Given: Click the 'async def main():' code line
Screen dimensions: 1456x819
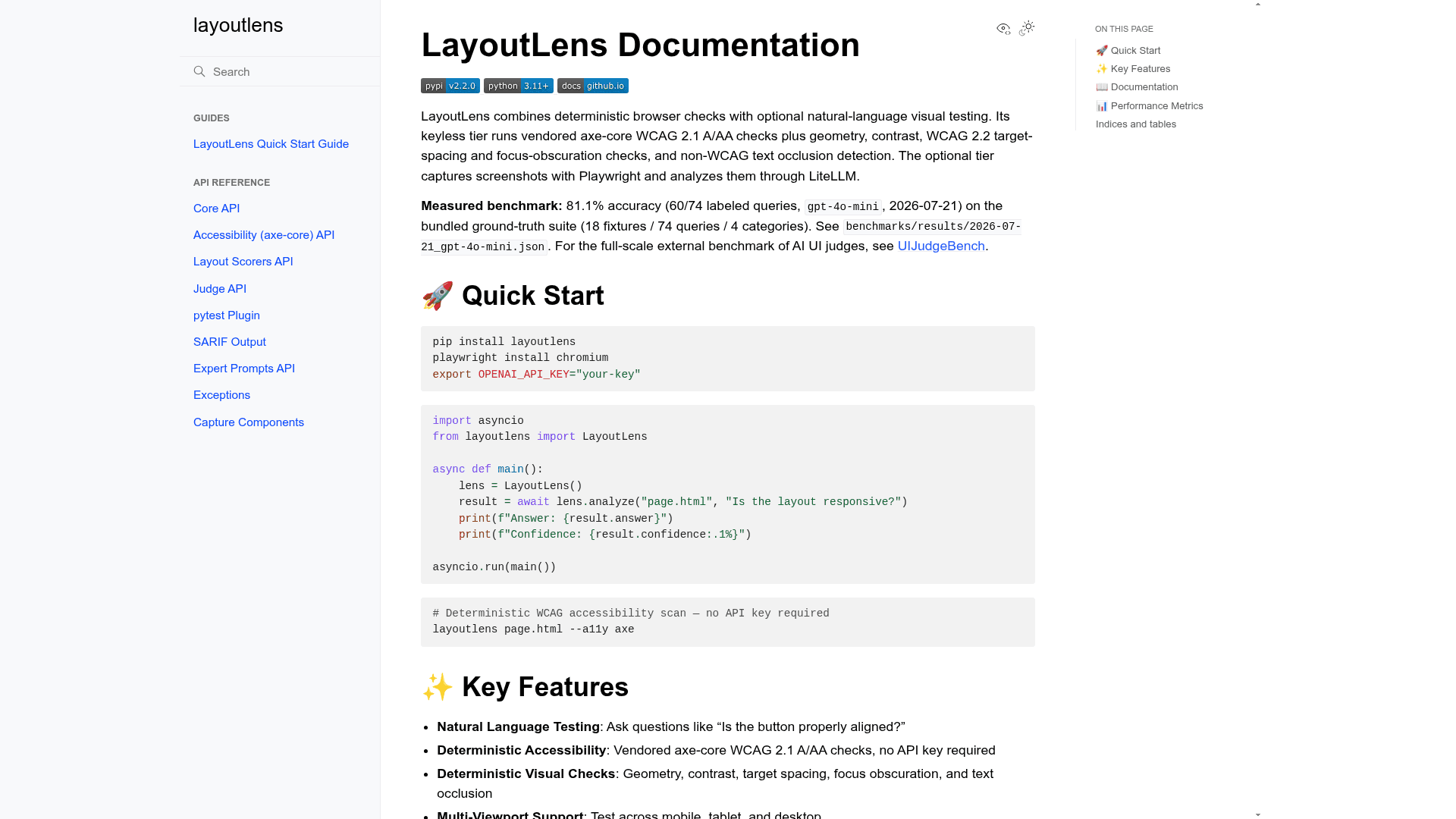Looking at the screenshot, I should coord(488,469).
